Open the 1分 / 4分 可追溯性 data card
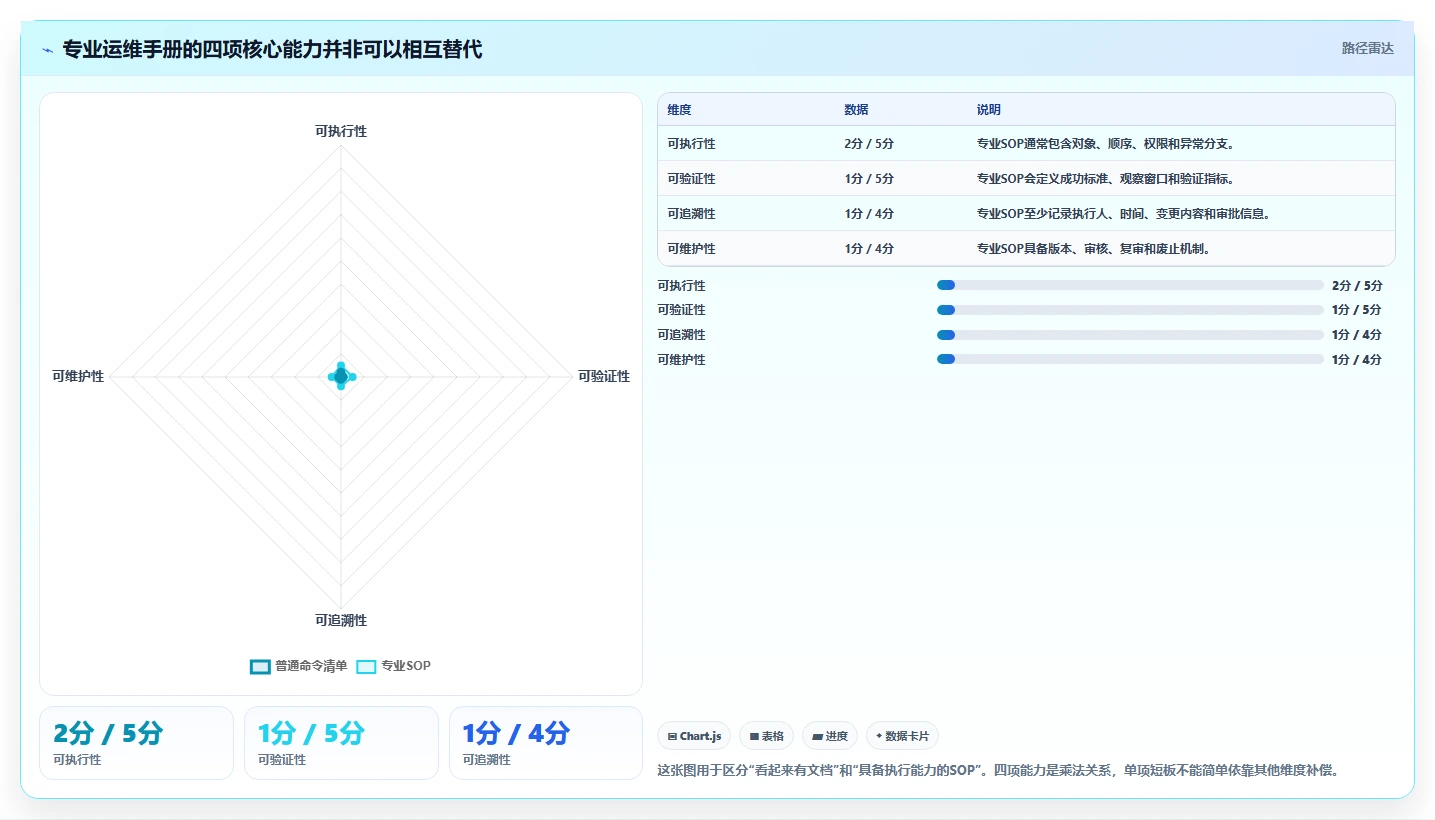 click(x=546, y=743)
